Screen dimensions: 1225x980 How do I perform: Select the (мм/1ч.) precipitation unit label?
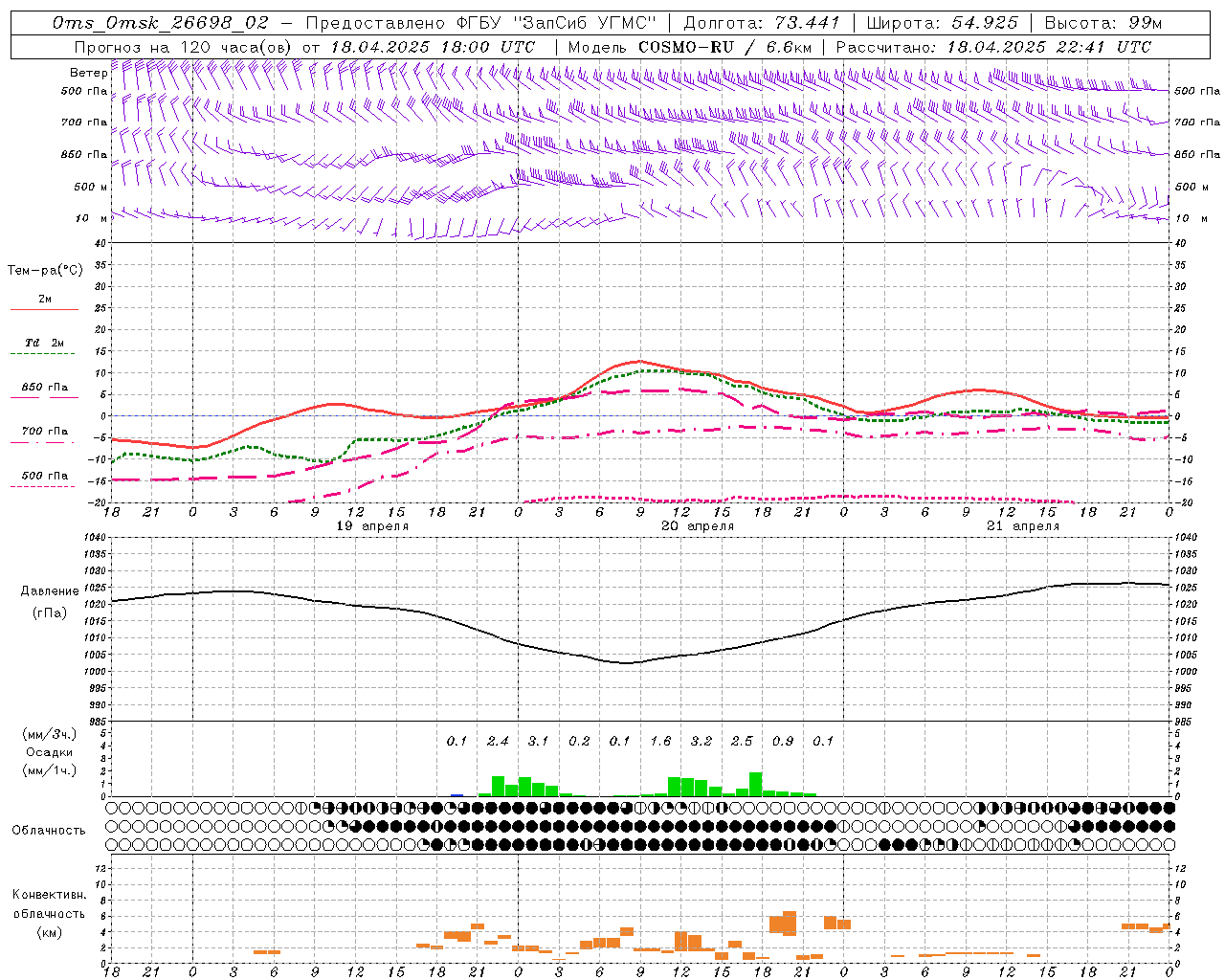pos(50,770)
